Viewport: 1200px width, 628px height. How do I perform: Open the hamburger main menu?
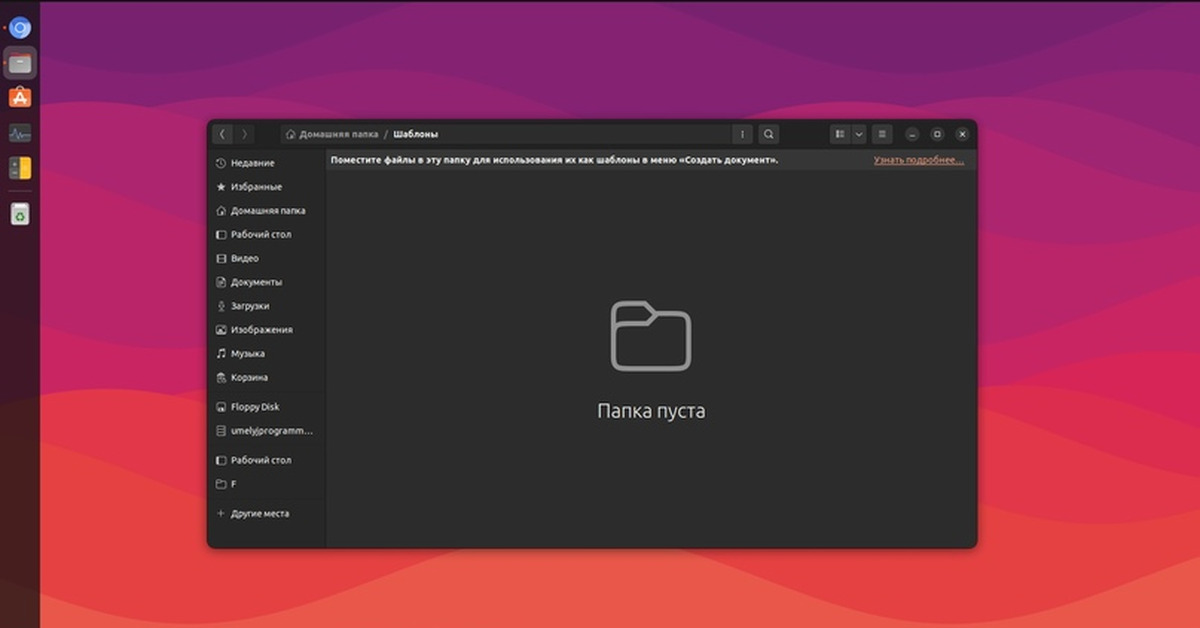pos(881,134)
